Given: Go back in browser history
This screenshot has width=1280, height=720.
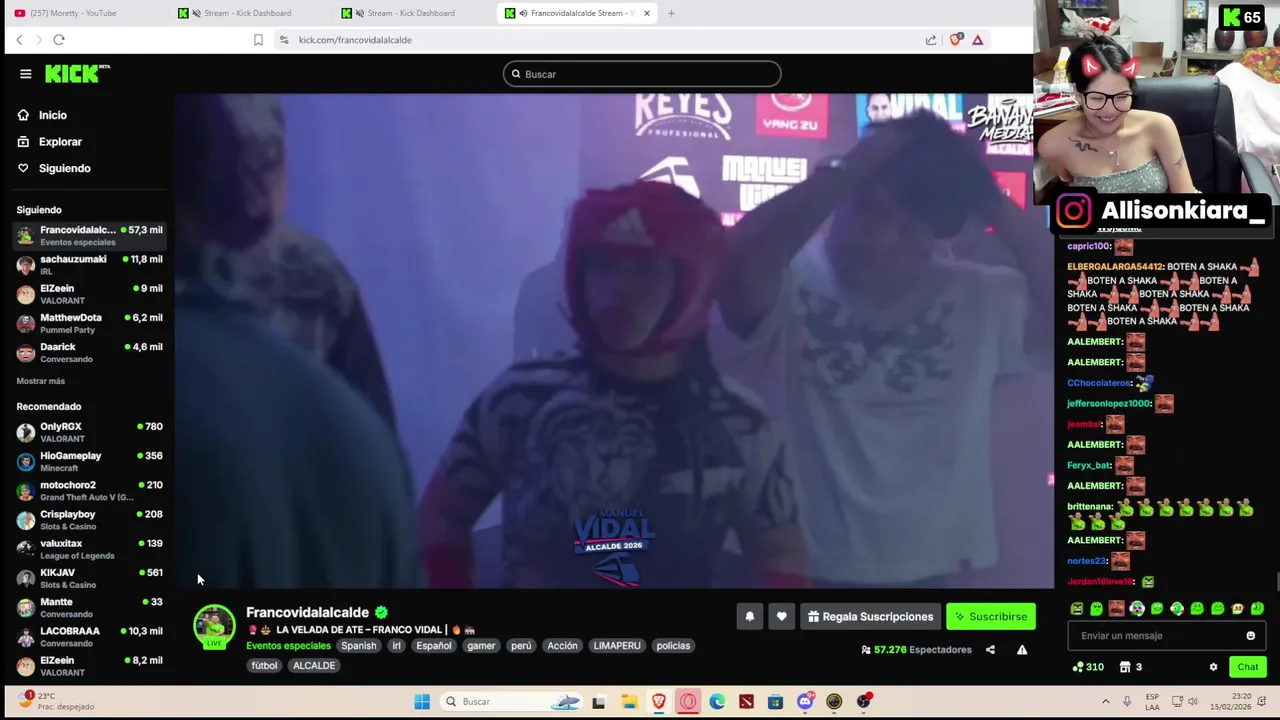Looking at the screenshot, I should [x=19, y=40].
